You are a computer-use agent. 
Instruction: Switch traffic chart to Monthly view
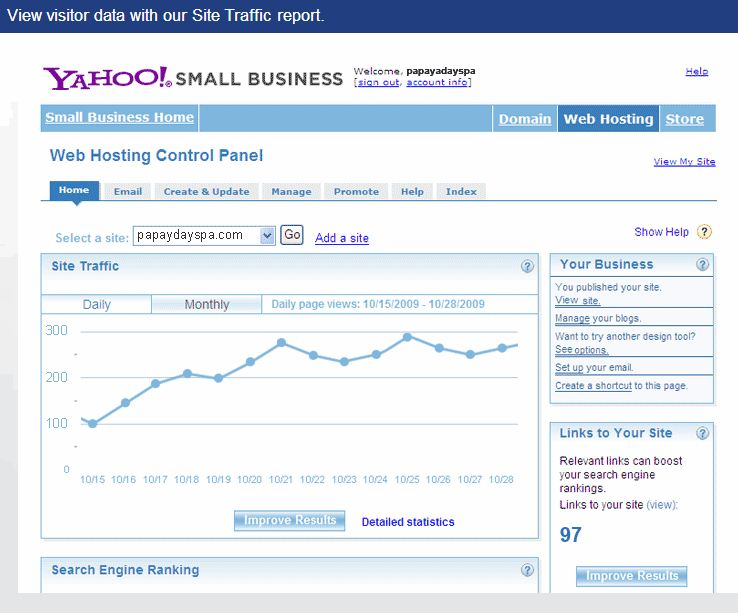tap(207, 304)
